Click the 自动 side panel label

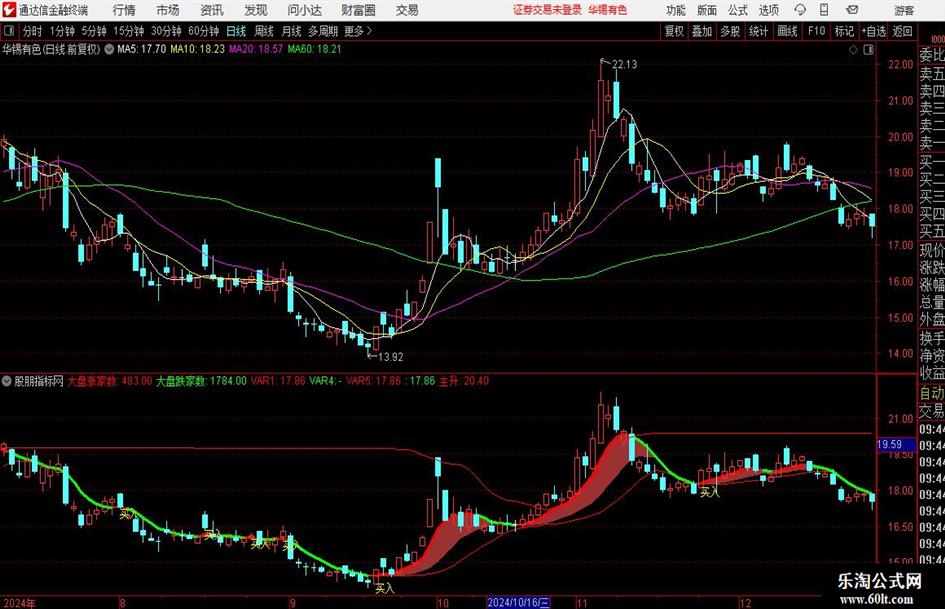(x=932, y=394)
